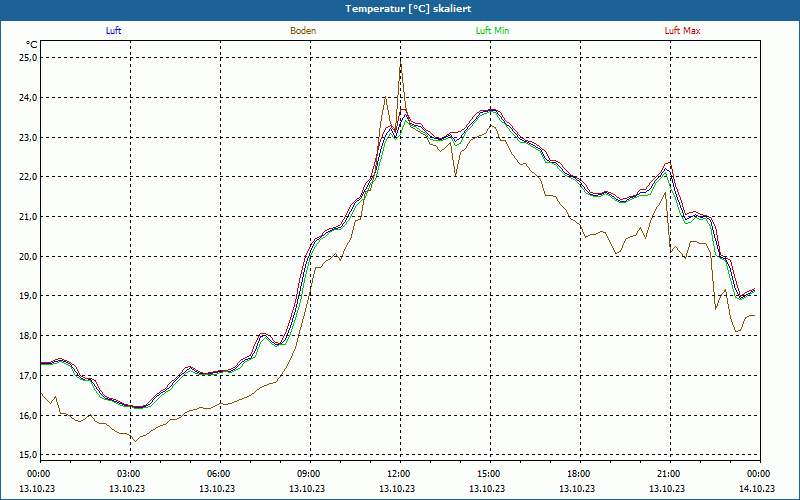The height and width of the screenshot is (500, 800).
Task: Click the °C unit label
Action: (x=32, y=45)
